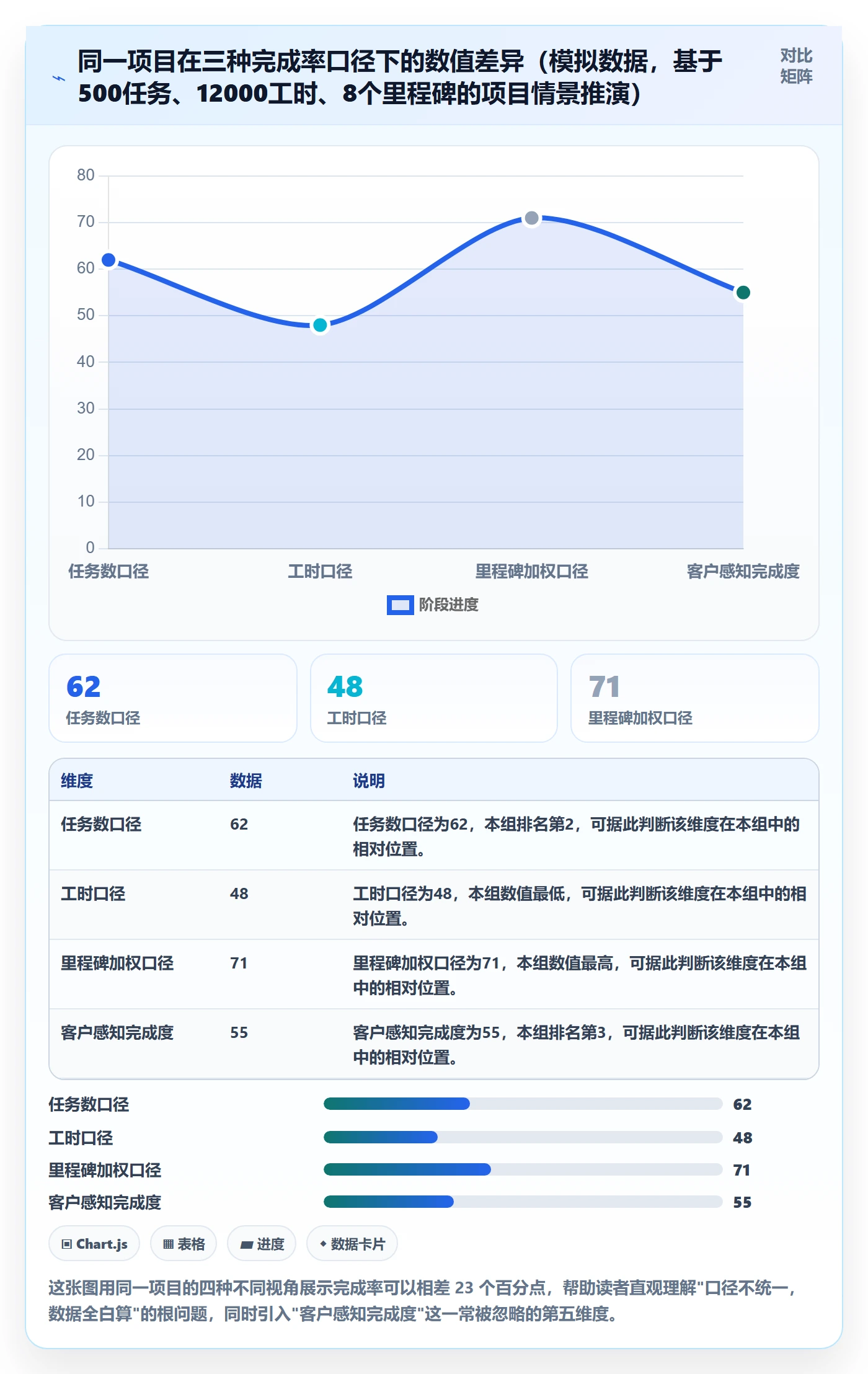Image resolution: width=868 pixels, height=1374 pixels.
Task: Click the 71 里程碑加权口径 stat card
Action: tap(695, 698)
